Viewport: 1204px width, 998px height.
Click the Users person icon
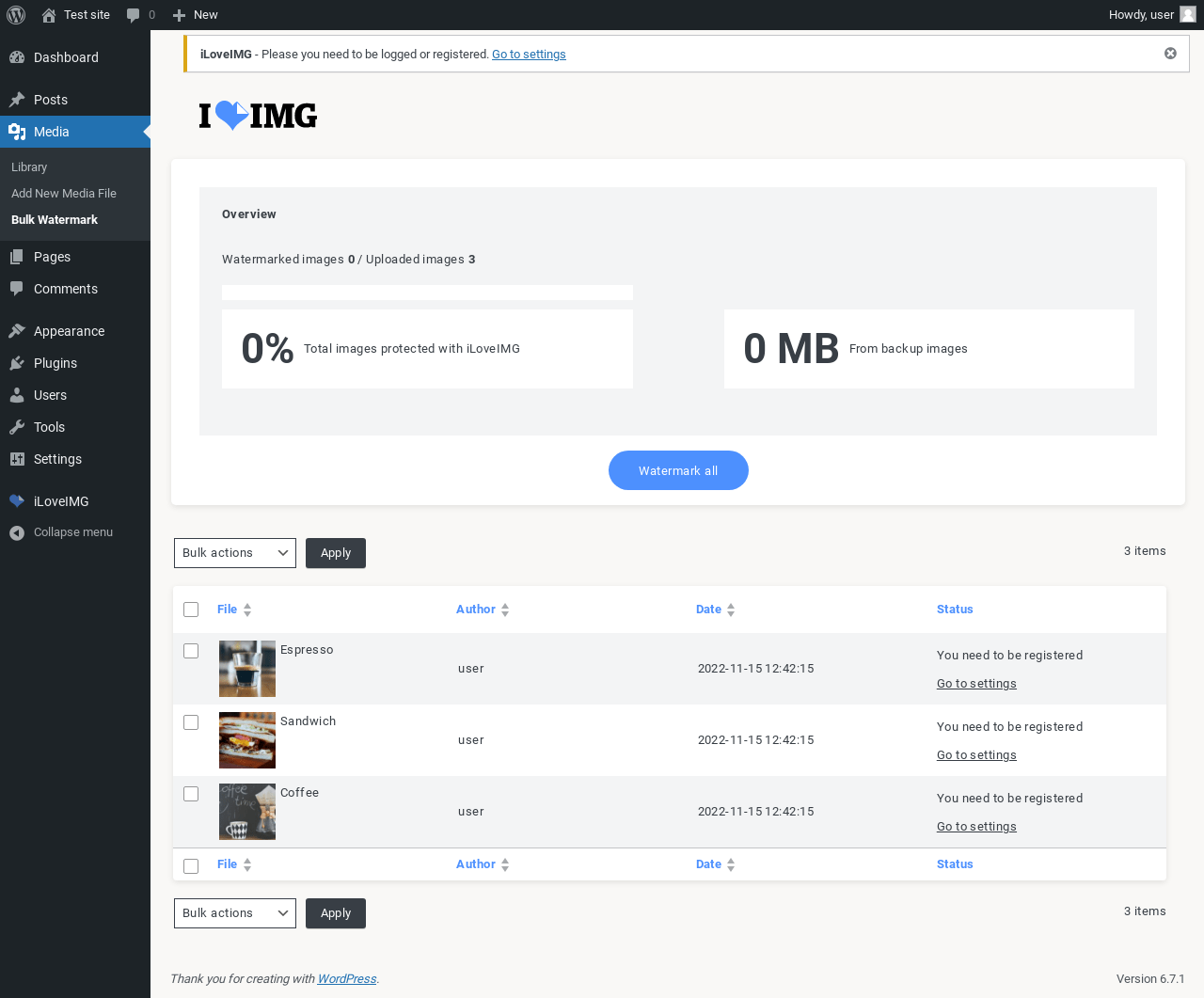coord(17,395)
